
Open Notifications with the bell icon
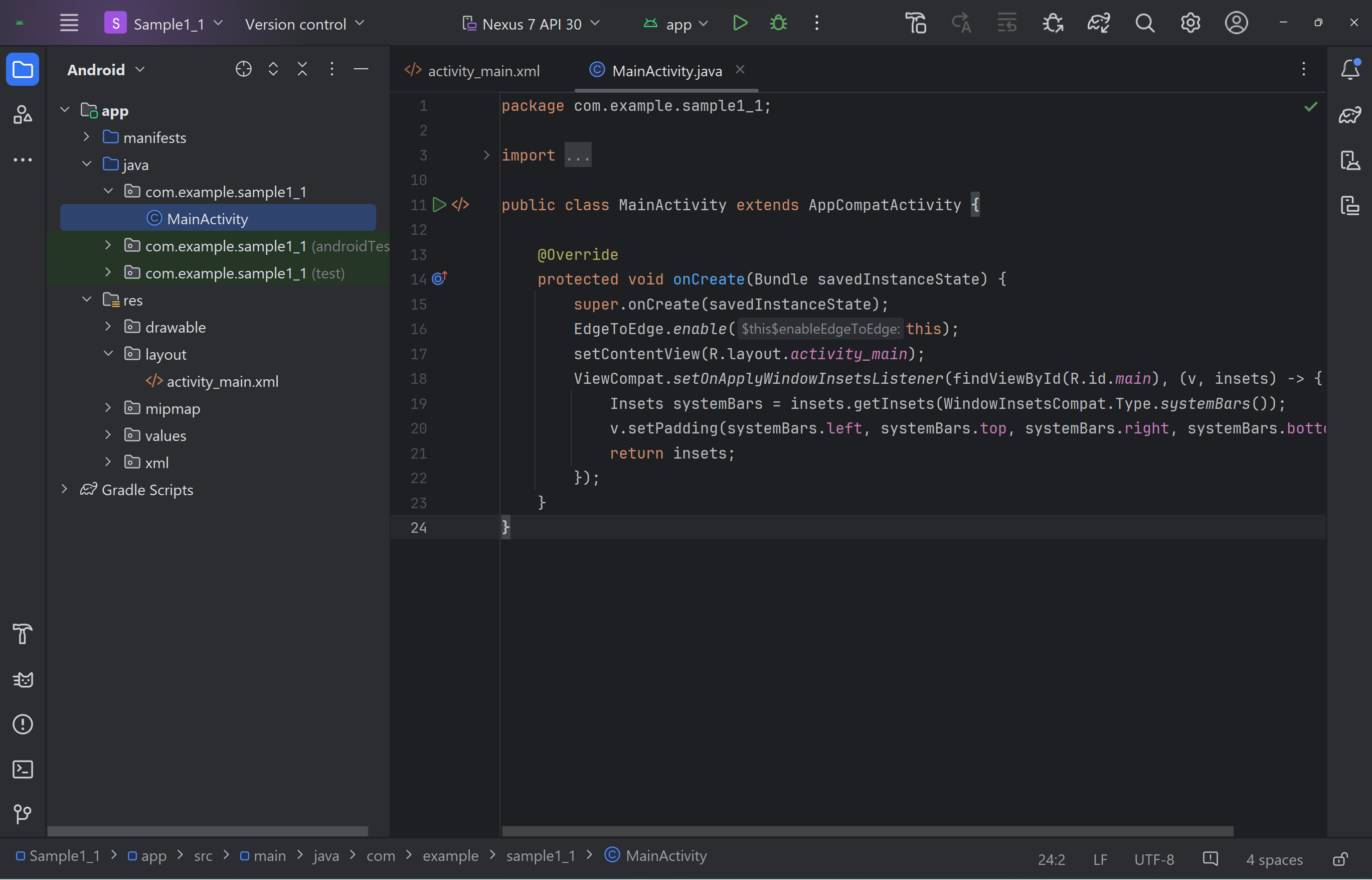pos(1350,70)
